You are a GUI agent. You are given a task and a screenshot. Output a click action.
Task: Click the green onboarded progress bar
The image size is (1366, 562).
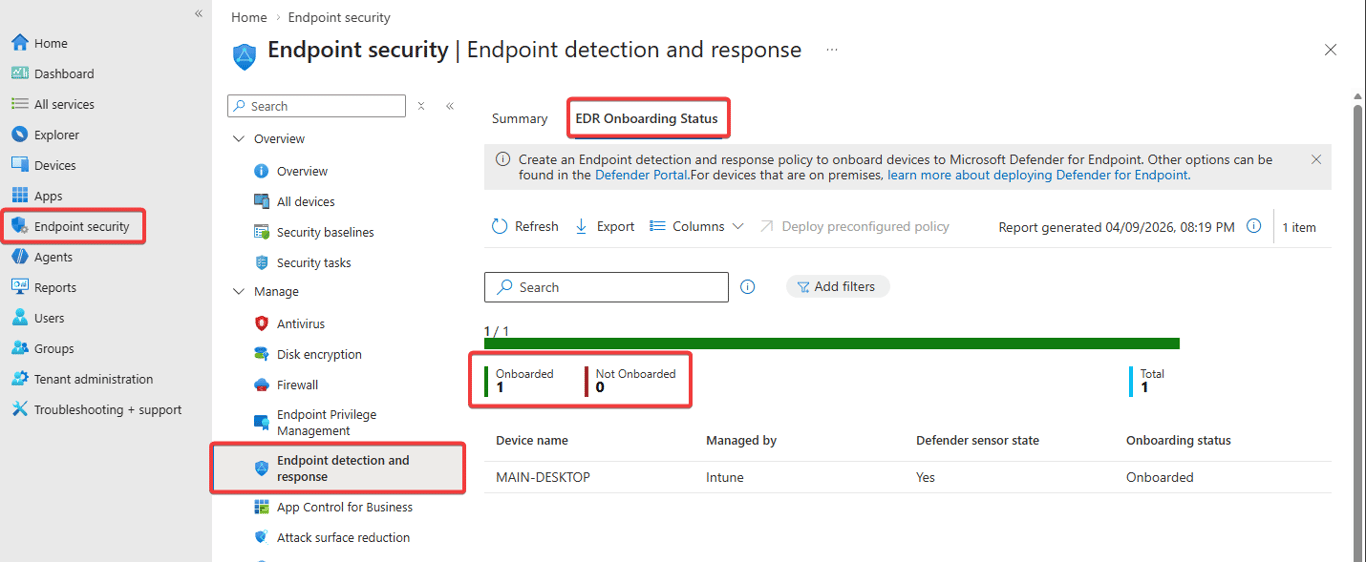[x=832, y=343]
